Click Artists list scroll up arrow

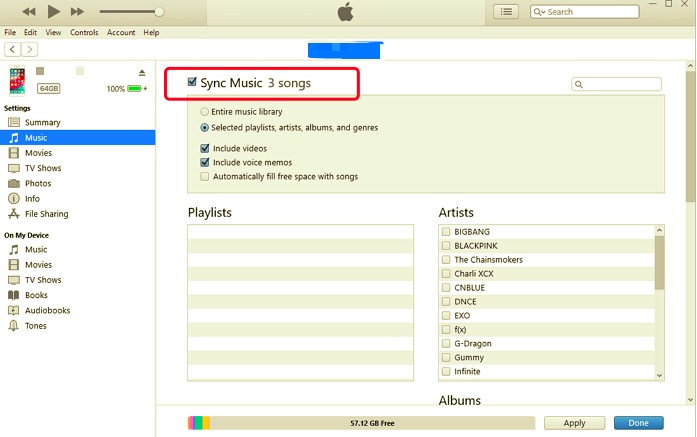(659, 230)
